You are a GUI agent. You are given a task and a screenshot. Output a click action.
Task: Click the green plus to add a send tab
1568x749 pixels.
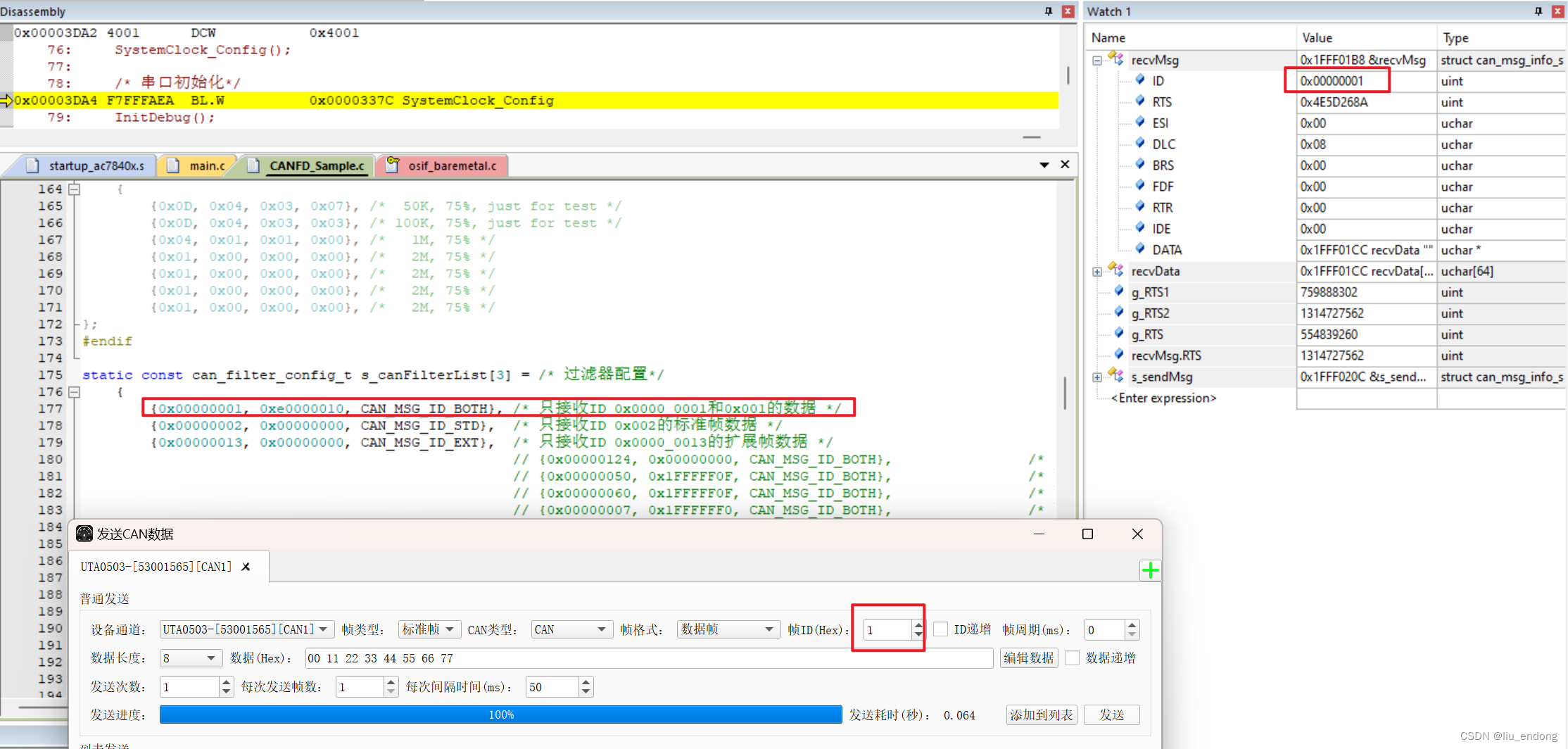coord(1150,570)
